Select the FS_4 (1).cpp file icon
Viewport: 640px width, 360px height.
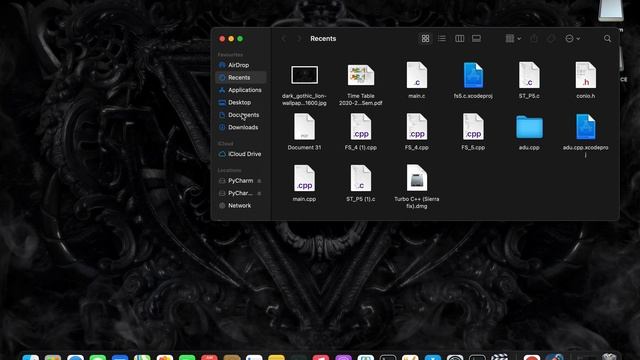click(x=361, y=127)
